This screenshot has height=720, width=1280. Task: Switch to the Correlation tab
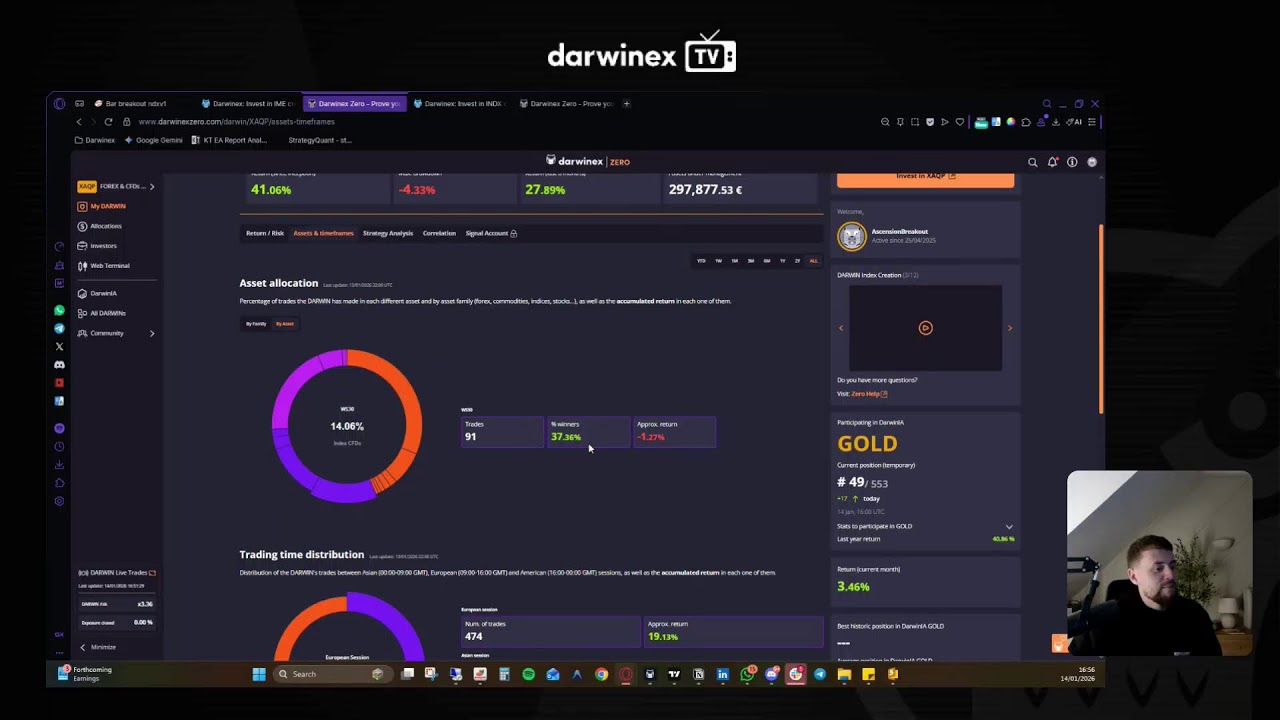coord(439,233)
